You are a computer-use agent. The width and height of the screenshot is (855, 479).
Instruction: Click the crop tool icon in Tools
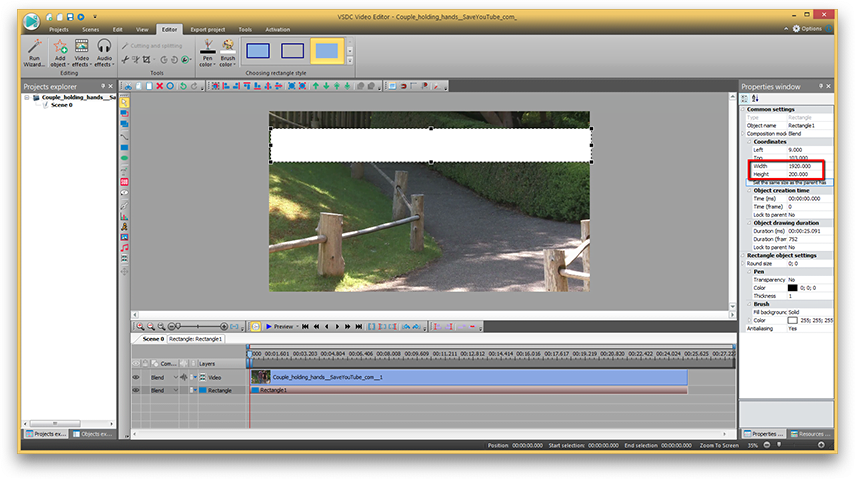click(x=146, y=59)
